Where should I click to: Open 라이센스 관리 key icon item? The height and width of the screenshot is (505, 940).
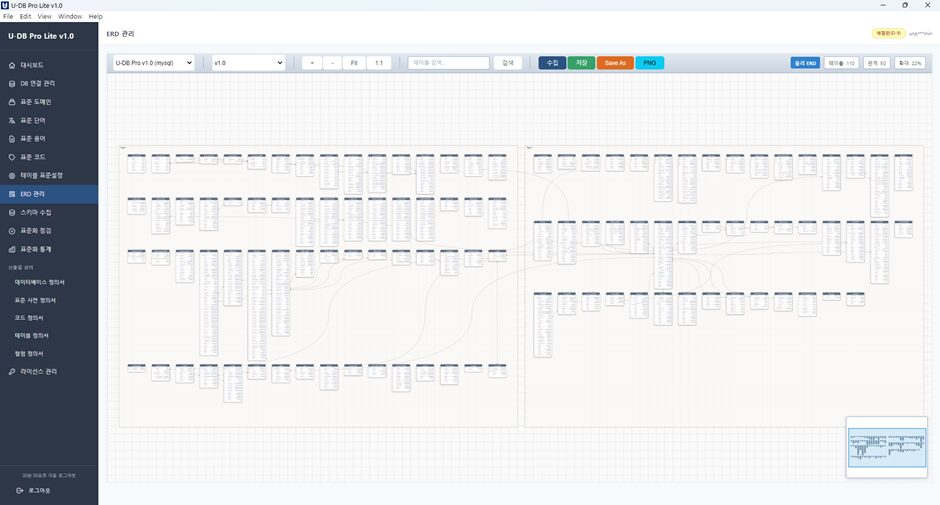pos(12,372)
